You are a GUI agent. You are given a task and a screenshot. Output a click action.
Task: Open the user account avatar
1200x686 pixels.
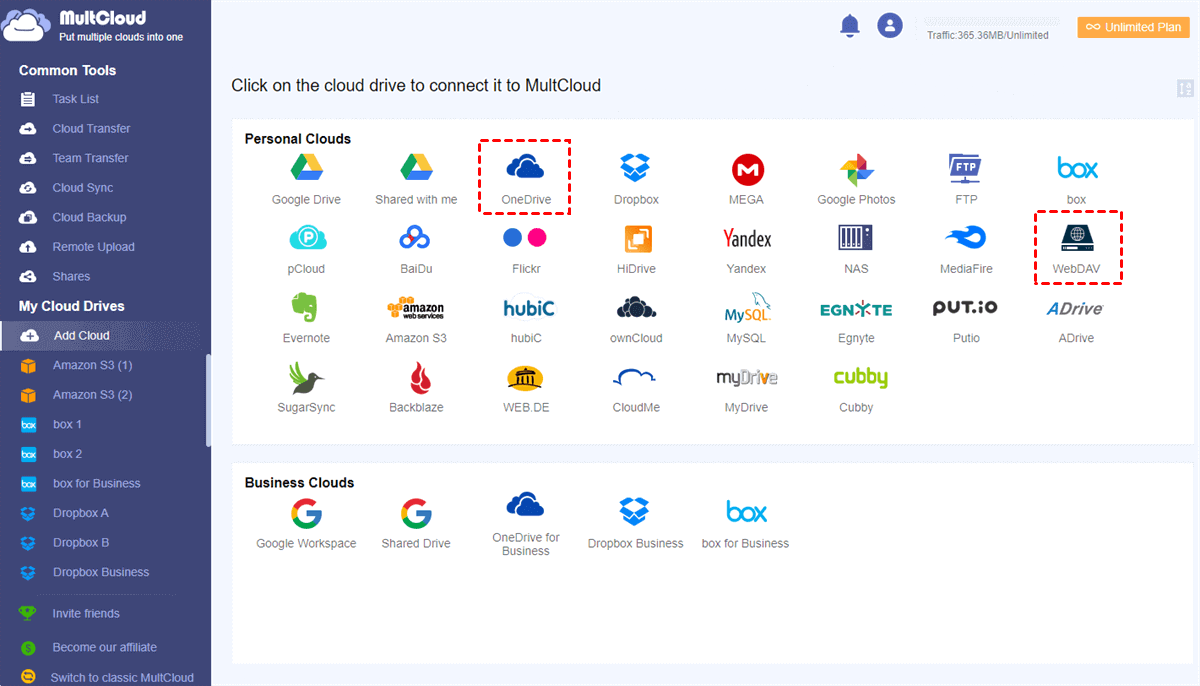[890, 26]
